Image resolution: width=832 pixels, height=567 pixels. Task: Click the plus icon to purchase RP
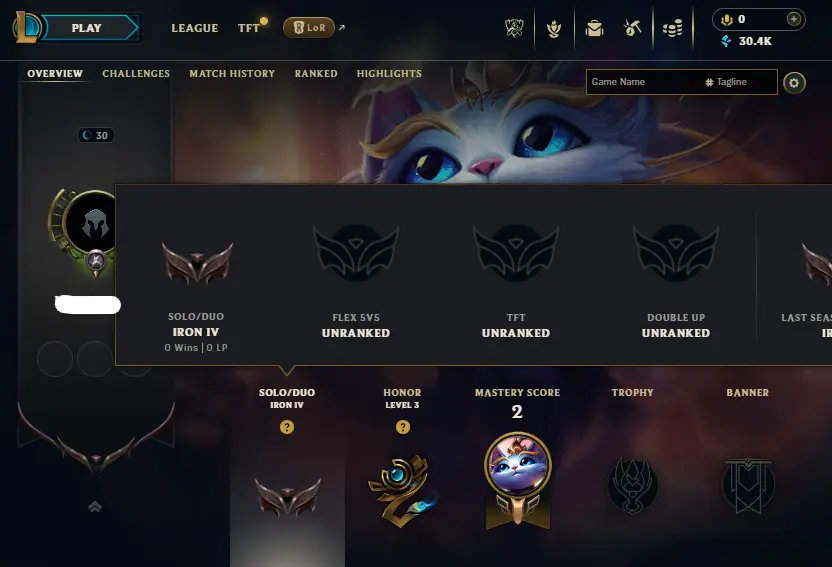[x=794, y=19]
